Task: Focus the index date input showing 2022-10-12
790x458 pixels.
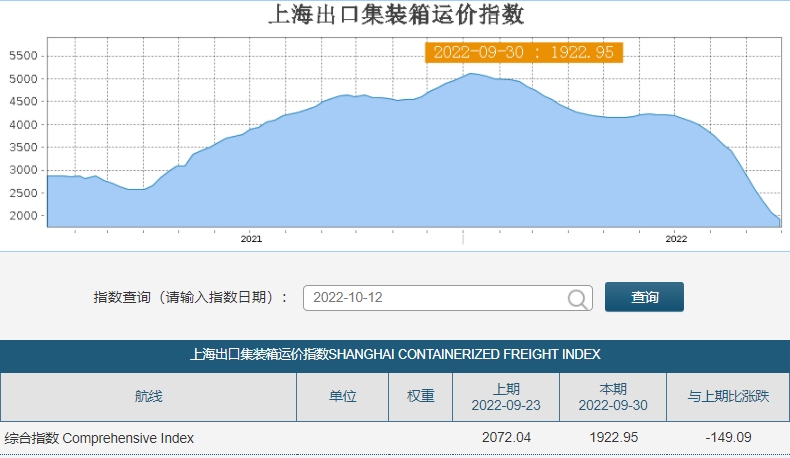Action: pyautogui.click(x=435, y=298)
